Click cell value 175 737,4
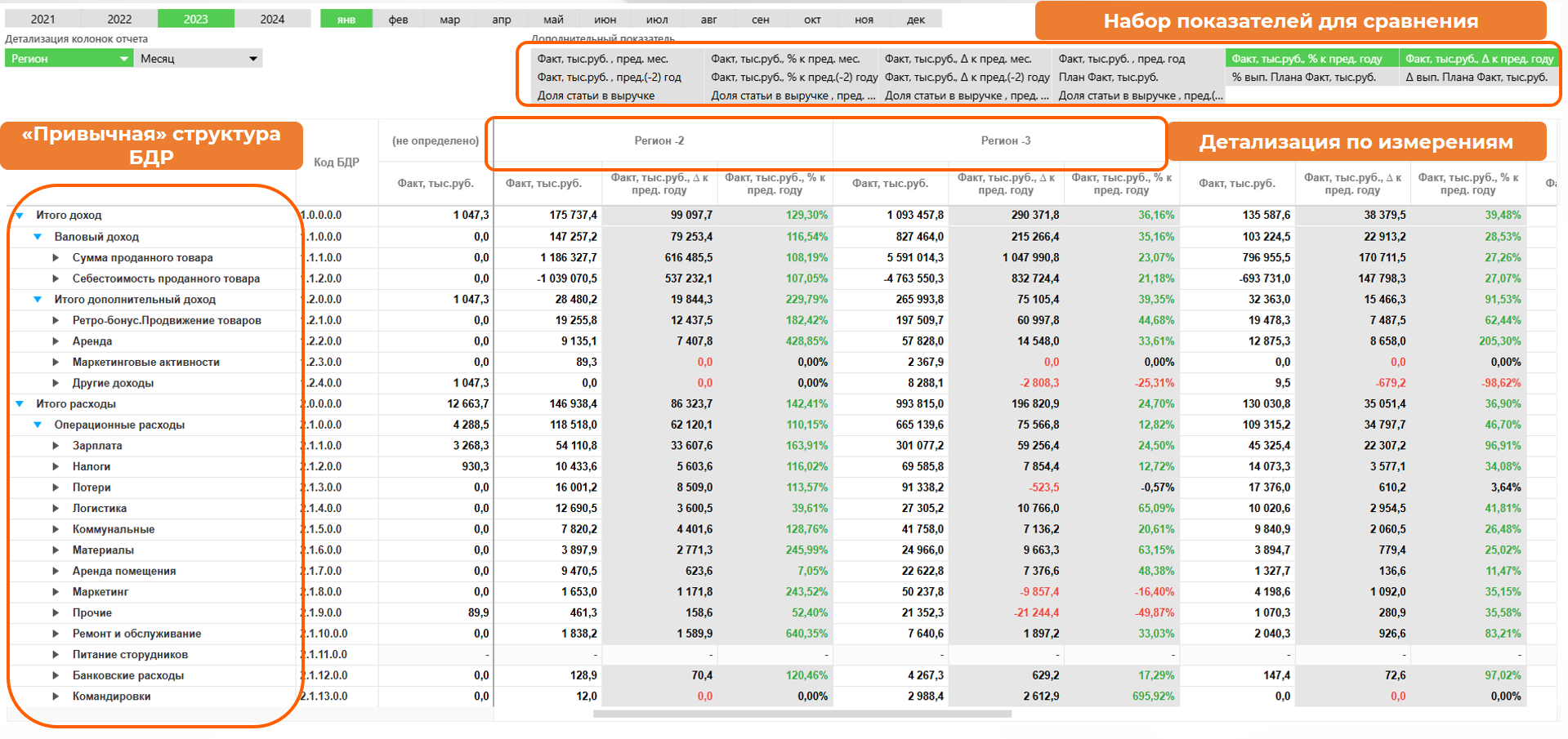Screen dimensions: 1568x739 tap(574, 216)
